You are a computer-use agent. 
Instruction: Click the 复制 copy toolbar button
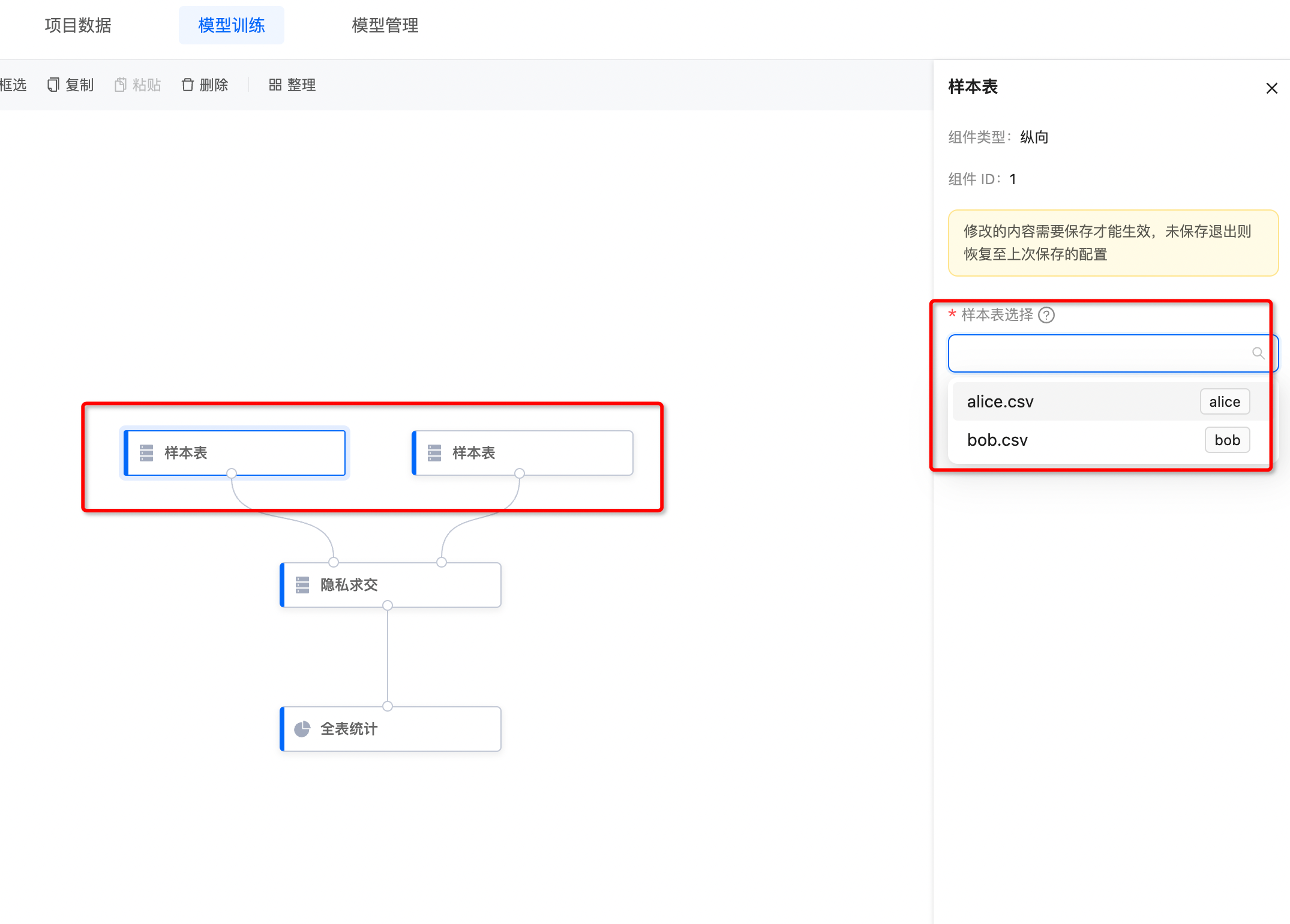click(x=71, y=85)
